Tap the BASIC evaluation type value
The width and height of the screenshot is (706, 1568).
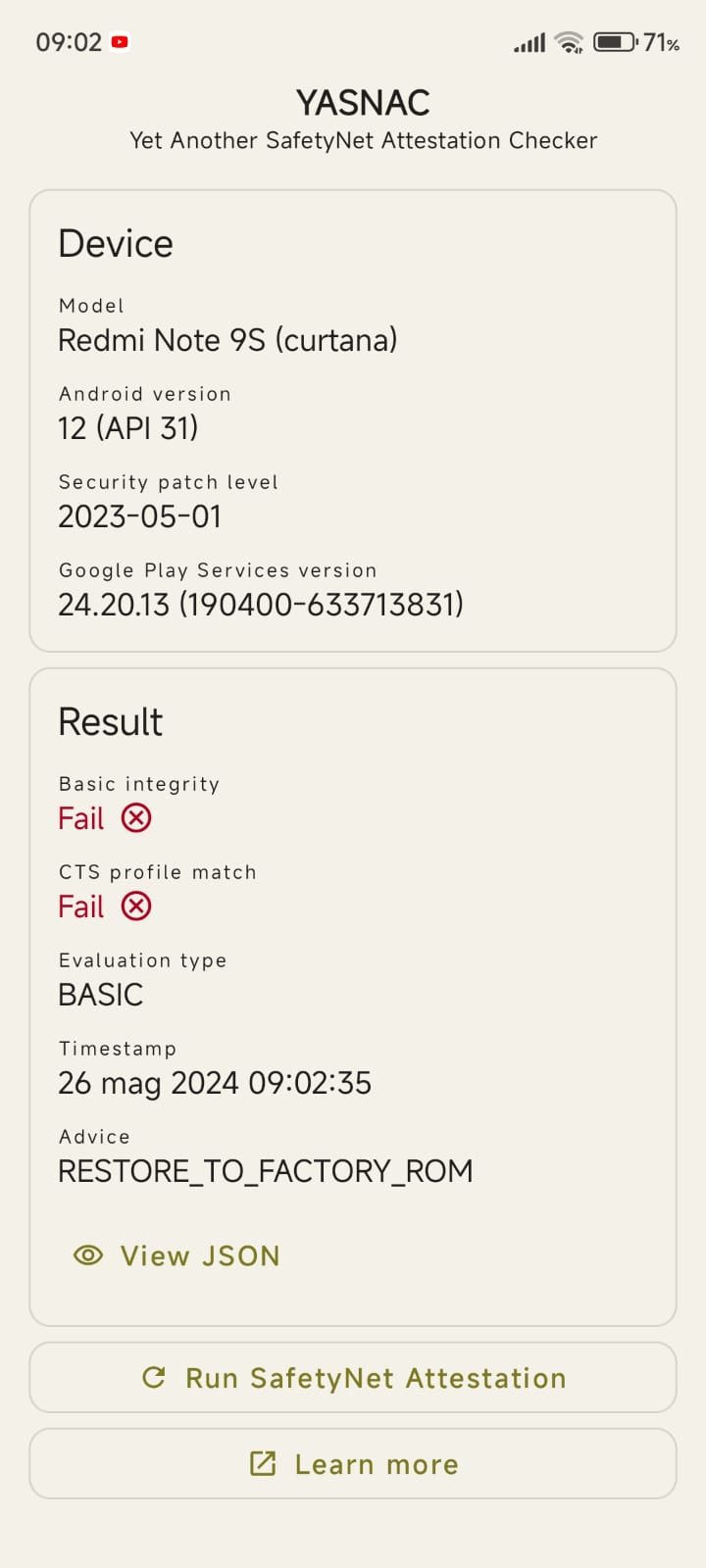pos(101,995)
